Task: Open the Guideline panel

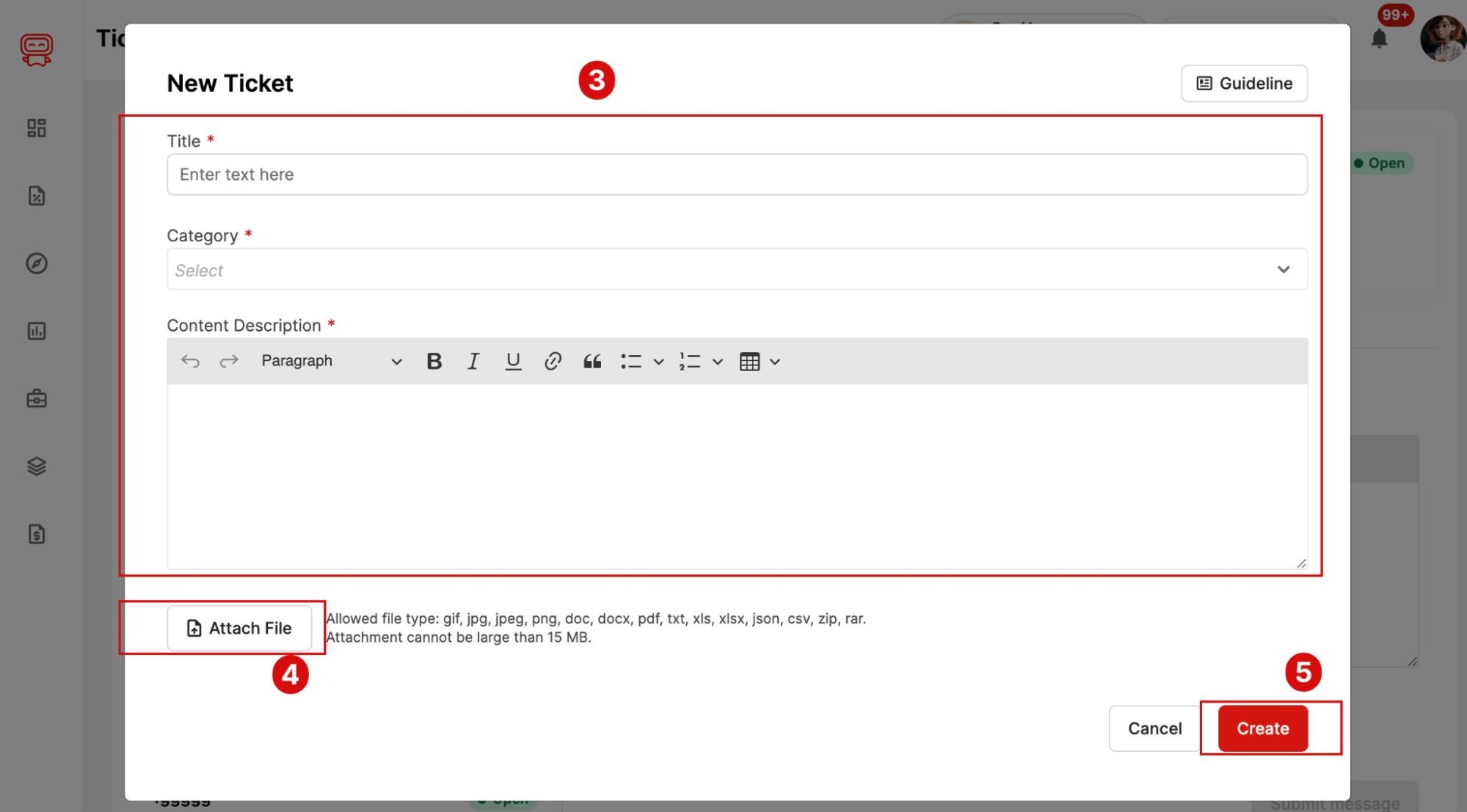Action: click(x=1243, y=83)
